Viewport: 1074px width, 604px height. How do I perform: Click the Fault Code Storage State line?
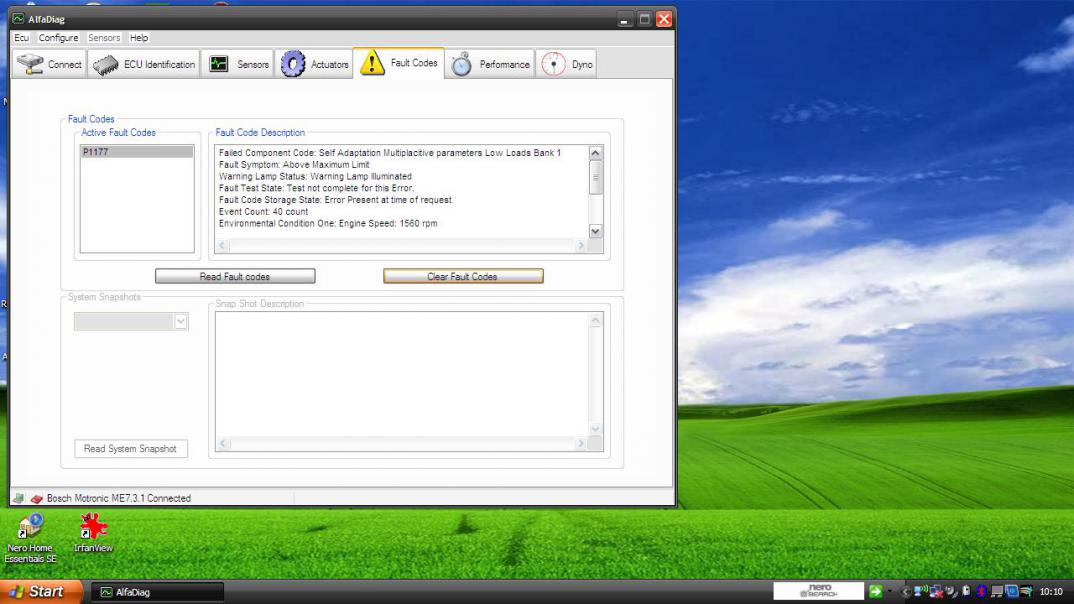(335, 200)
